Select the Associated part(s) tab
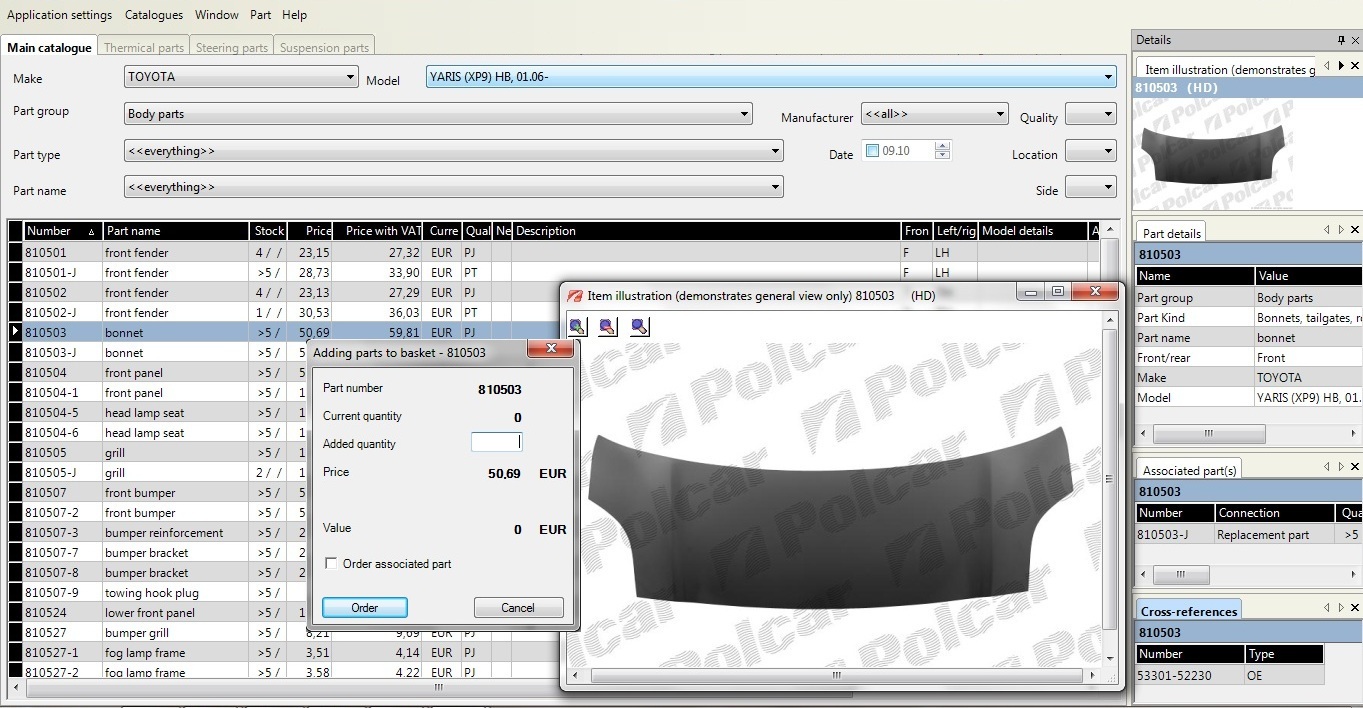Image resolution: width=1363 pixels, height=708 pixels. (1189, 470)
